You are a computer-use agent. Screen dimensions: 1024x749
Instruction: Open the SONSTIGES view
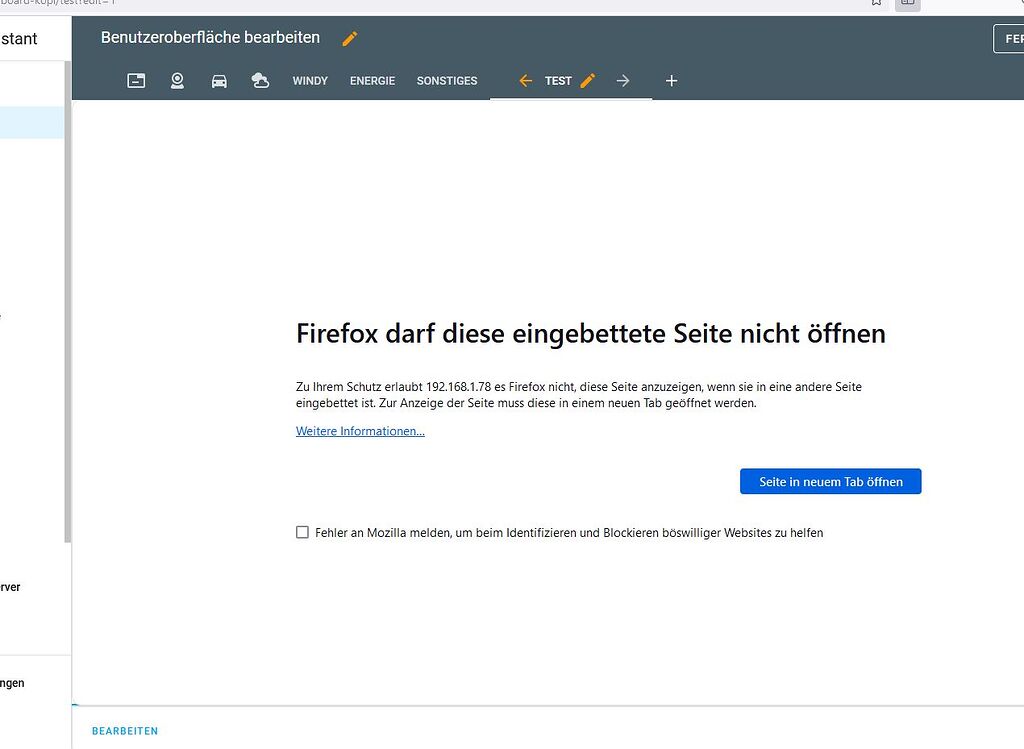click(x=447, y=81)
